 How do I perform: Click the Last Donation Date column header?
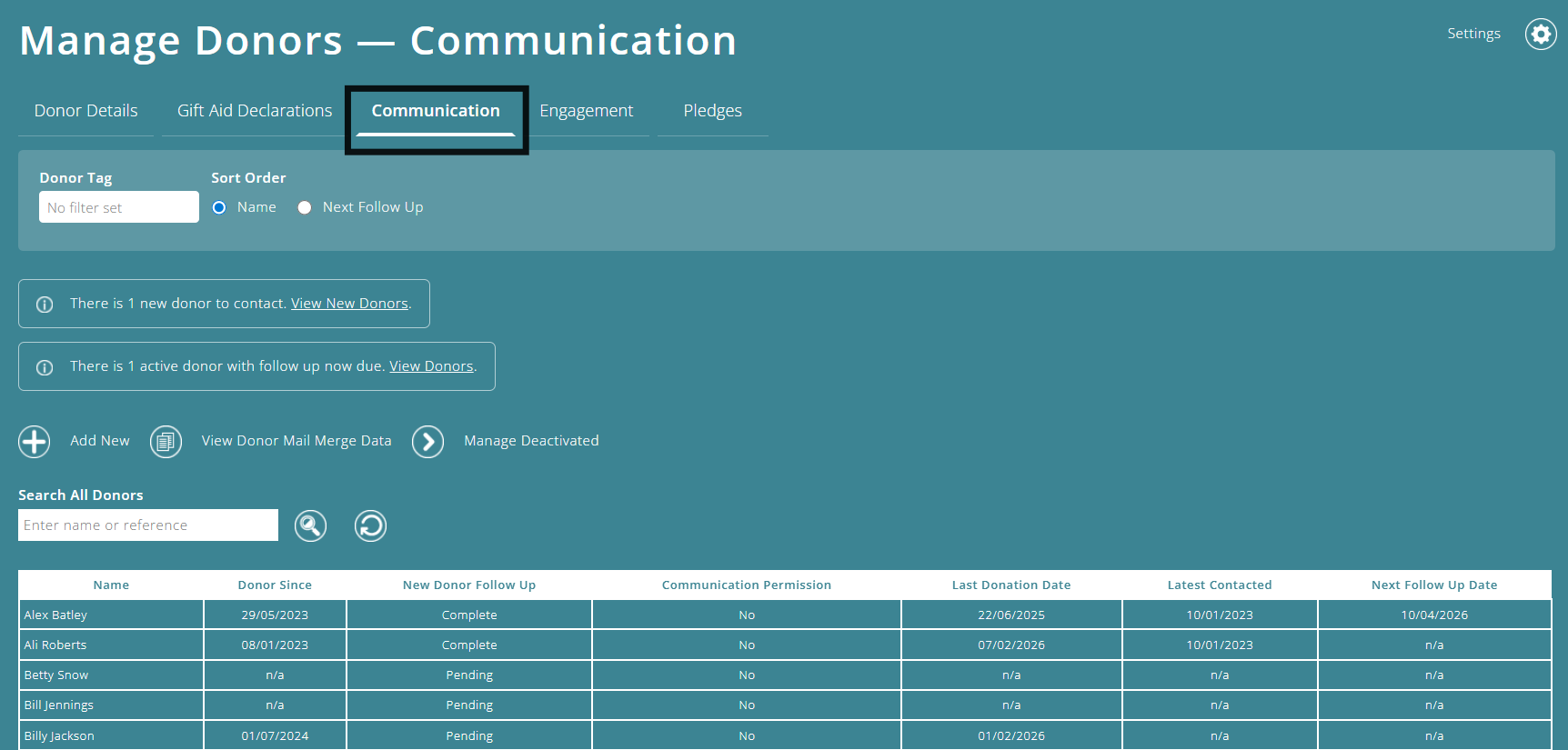[x=1011, y=585]
